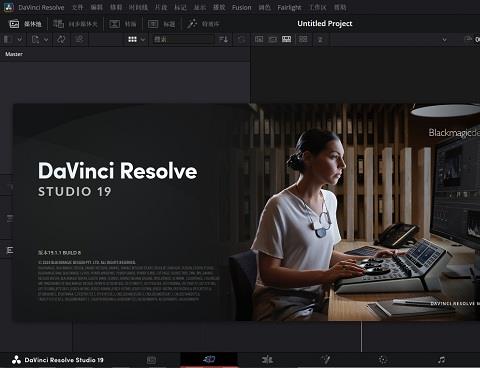Click the viewer icon right of Timeline mode
The image size is (480, 368).
pos(303,39)
